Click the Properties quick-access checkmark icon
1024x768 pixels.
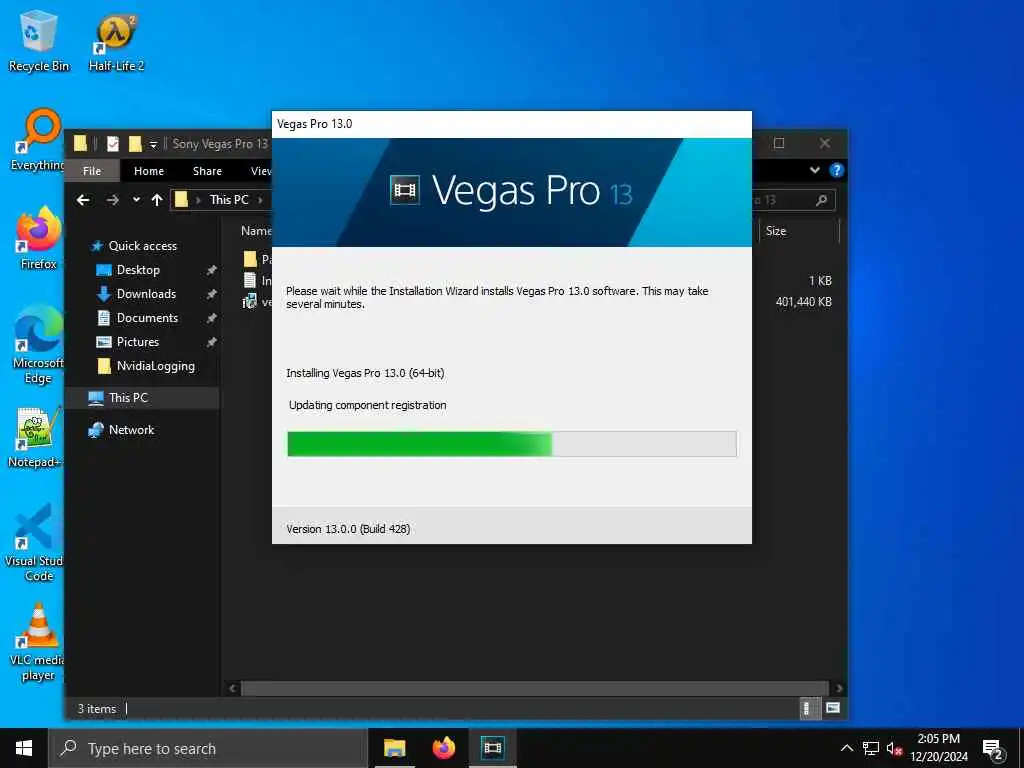tap(113, 144)
